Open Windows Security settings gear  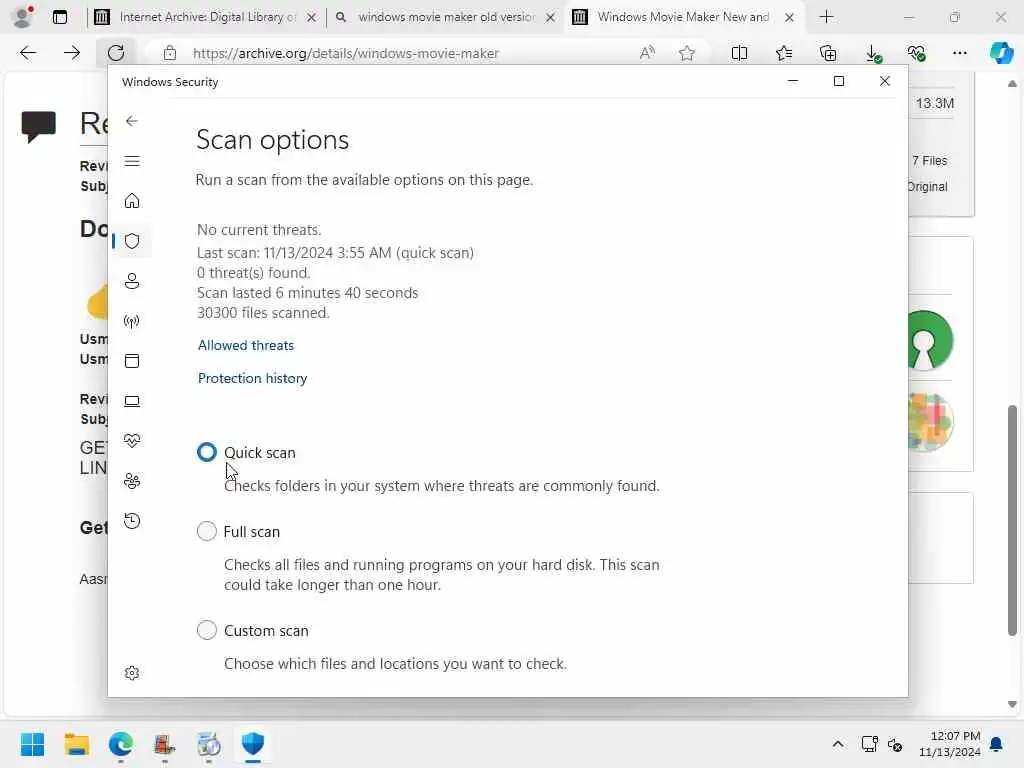tap(132, 673)
